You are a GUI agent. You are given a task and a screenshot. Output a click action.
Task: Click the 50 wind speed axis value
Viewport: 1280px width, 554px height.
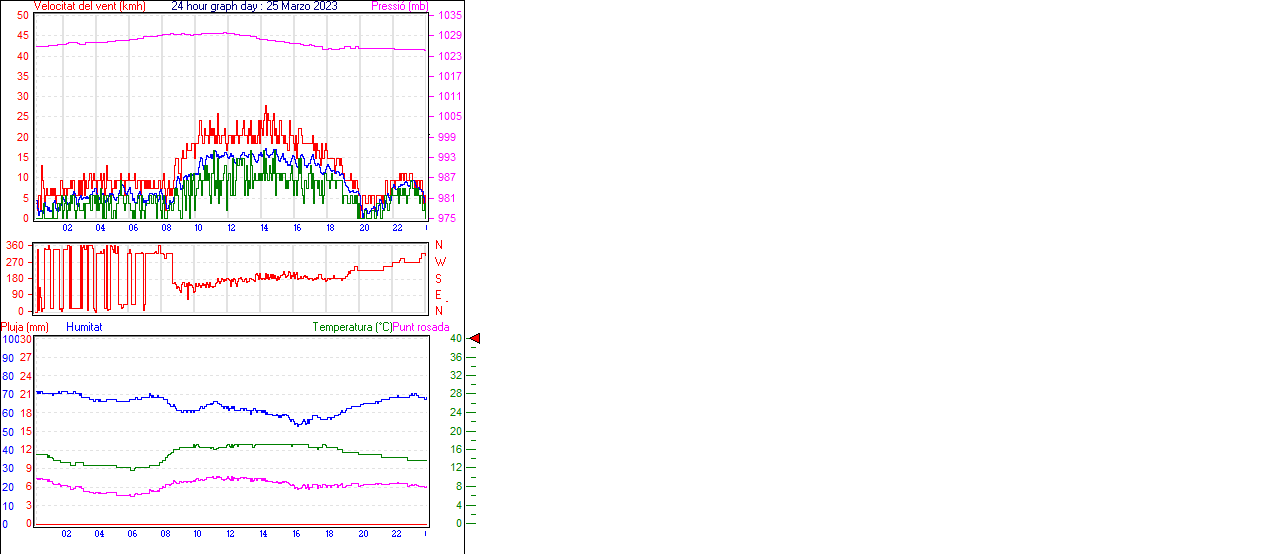pyautogui.click(x=23, y=15)
